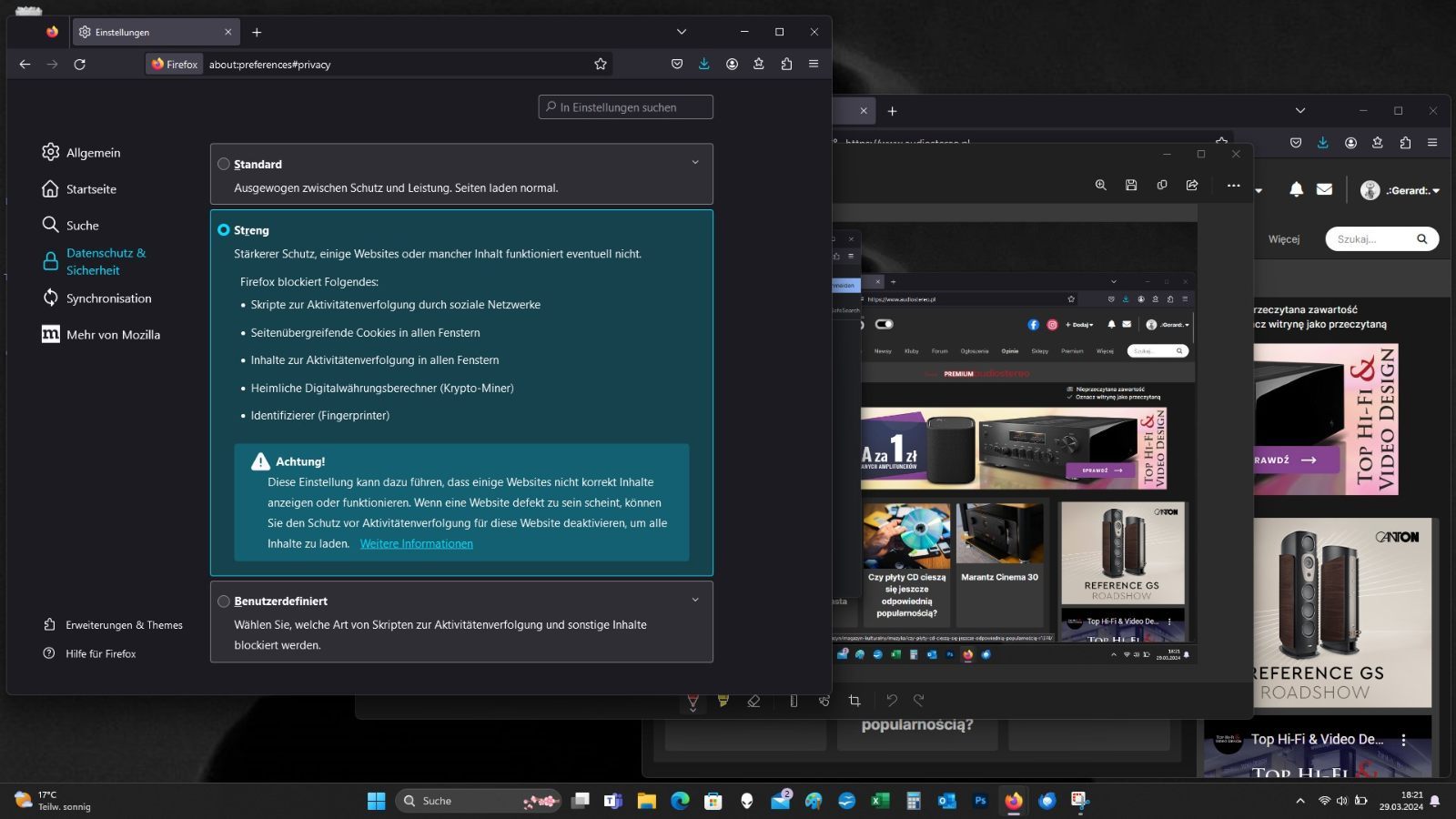Zoom the image in the Snipping Tool
The image size is (1456, 819).
click(1100, 185)
